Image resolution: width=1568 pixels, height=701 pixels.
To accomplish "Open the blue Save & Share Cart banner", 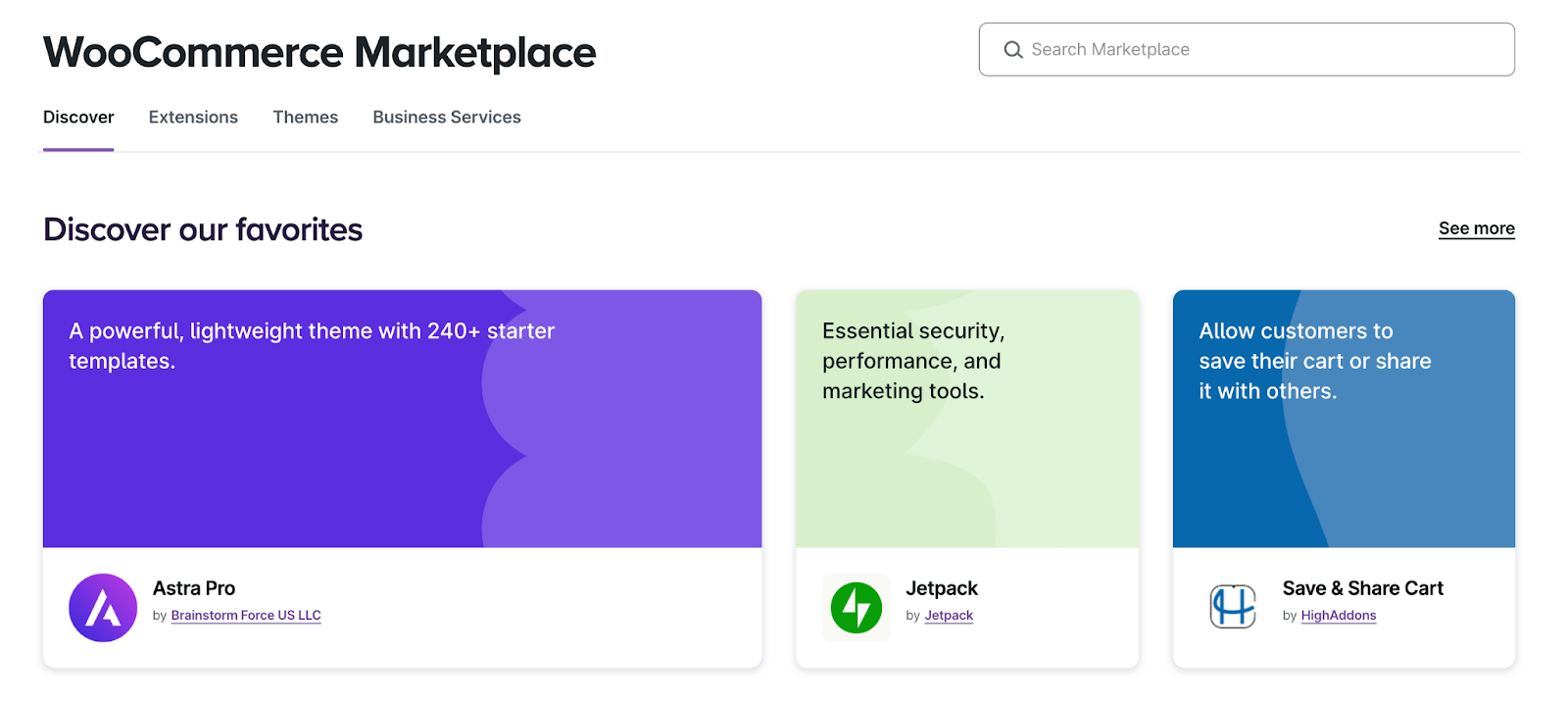I will (1344, 419).
